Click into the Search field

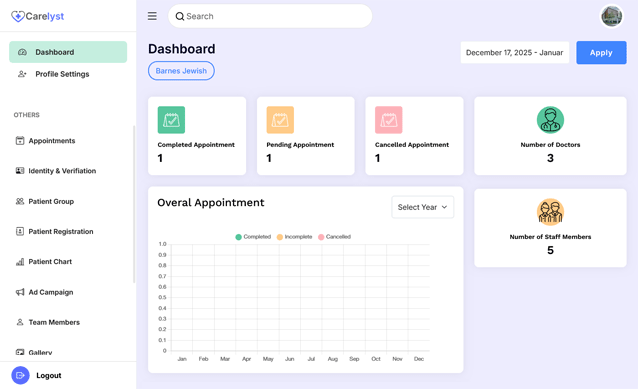[270, 16]
